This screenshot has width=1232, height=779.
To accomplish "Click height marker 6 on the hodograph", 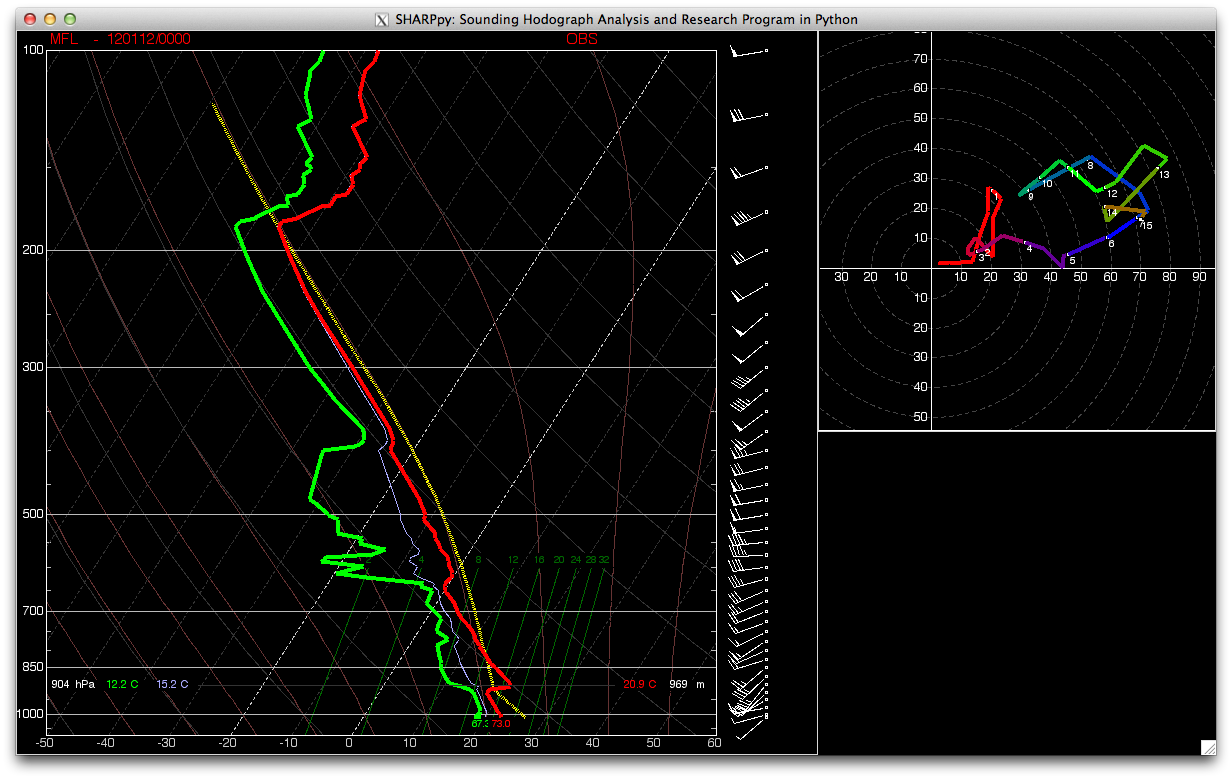I will coord(1110,244).
